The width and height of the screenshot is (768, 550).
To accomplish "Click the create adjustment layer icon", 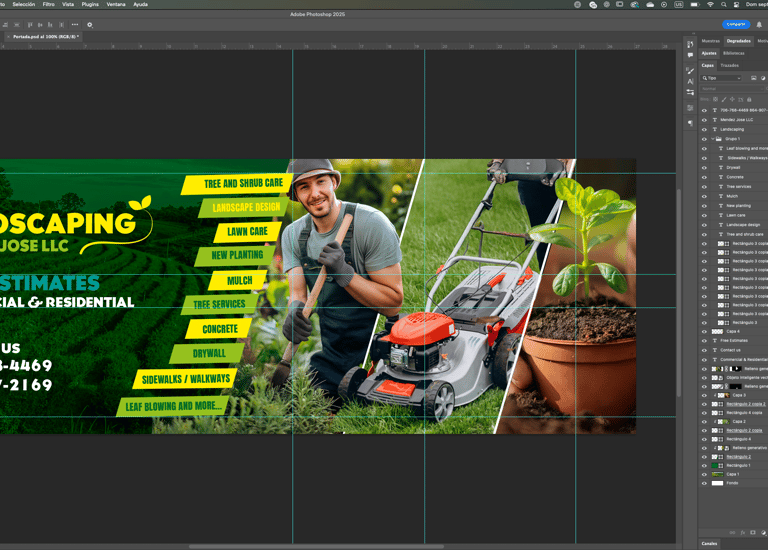I will pyautogui.click(x=764, y=532).
